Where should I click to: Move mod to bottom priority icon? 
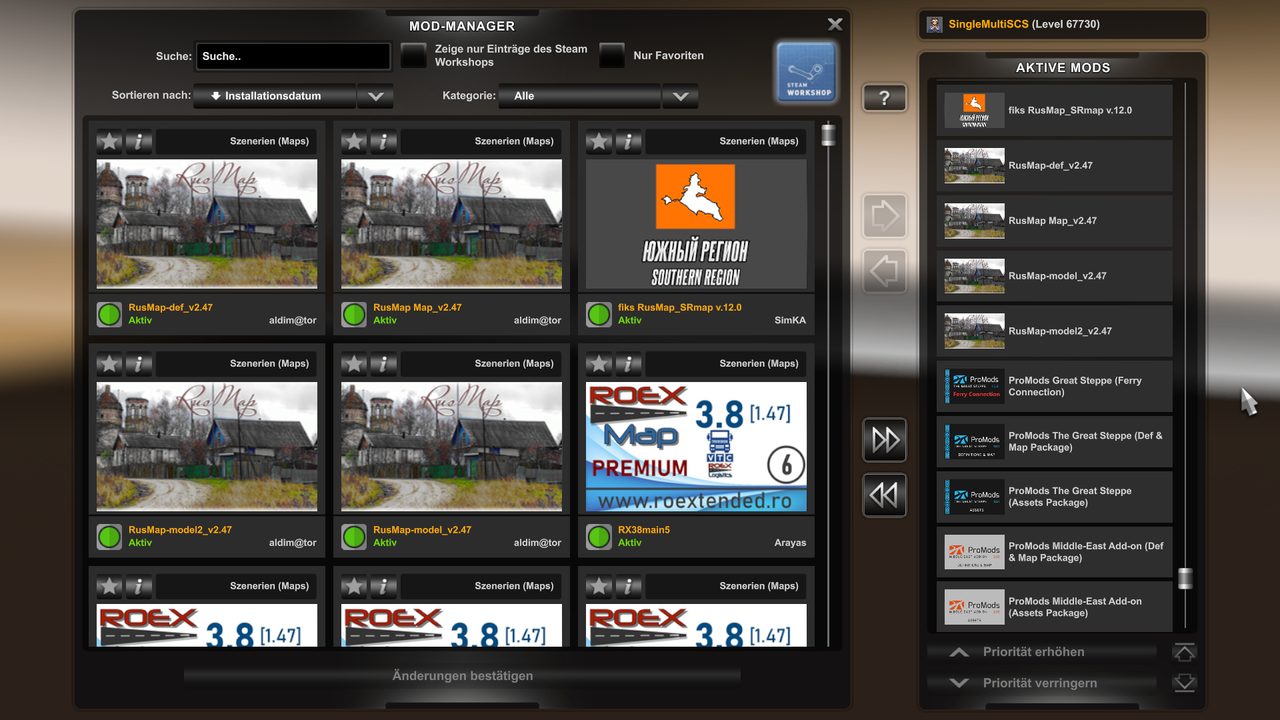click(x=1184, y=683)
